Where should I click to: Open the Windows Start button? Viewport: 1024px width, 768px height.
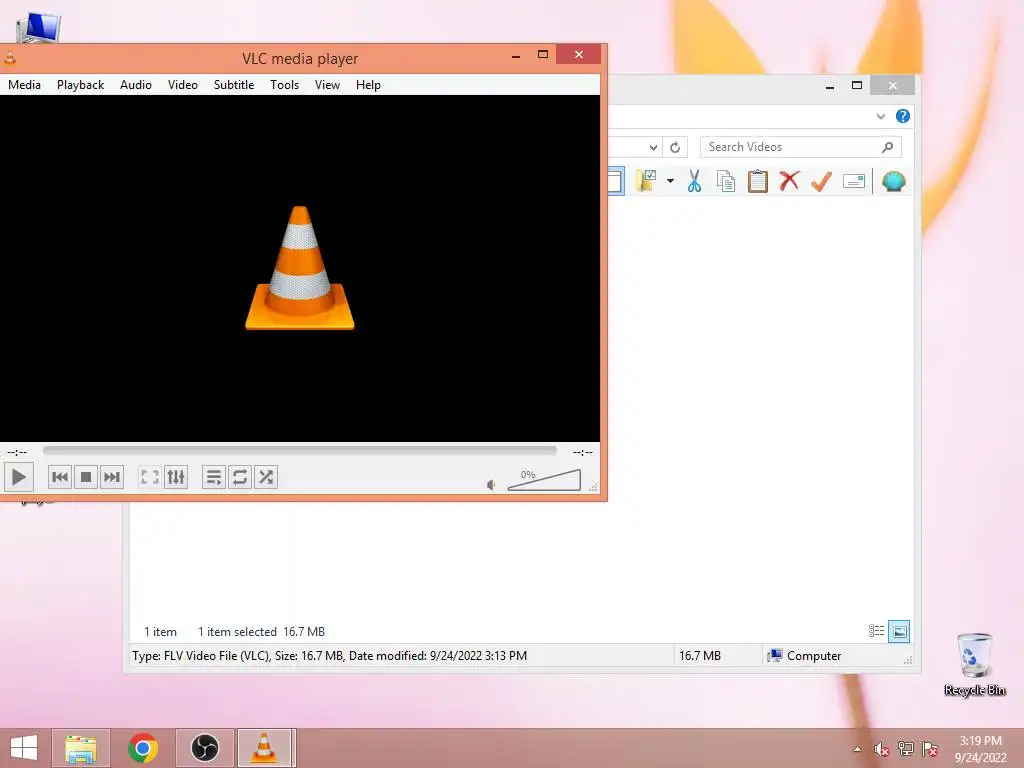click(24, 748)
